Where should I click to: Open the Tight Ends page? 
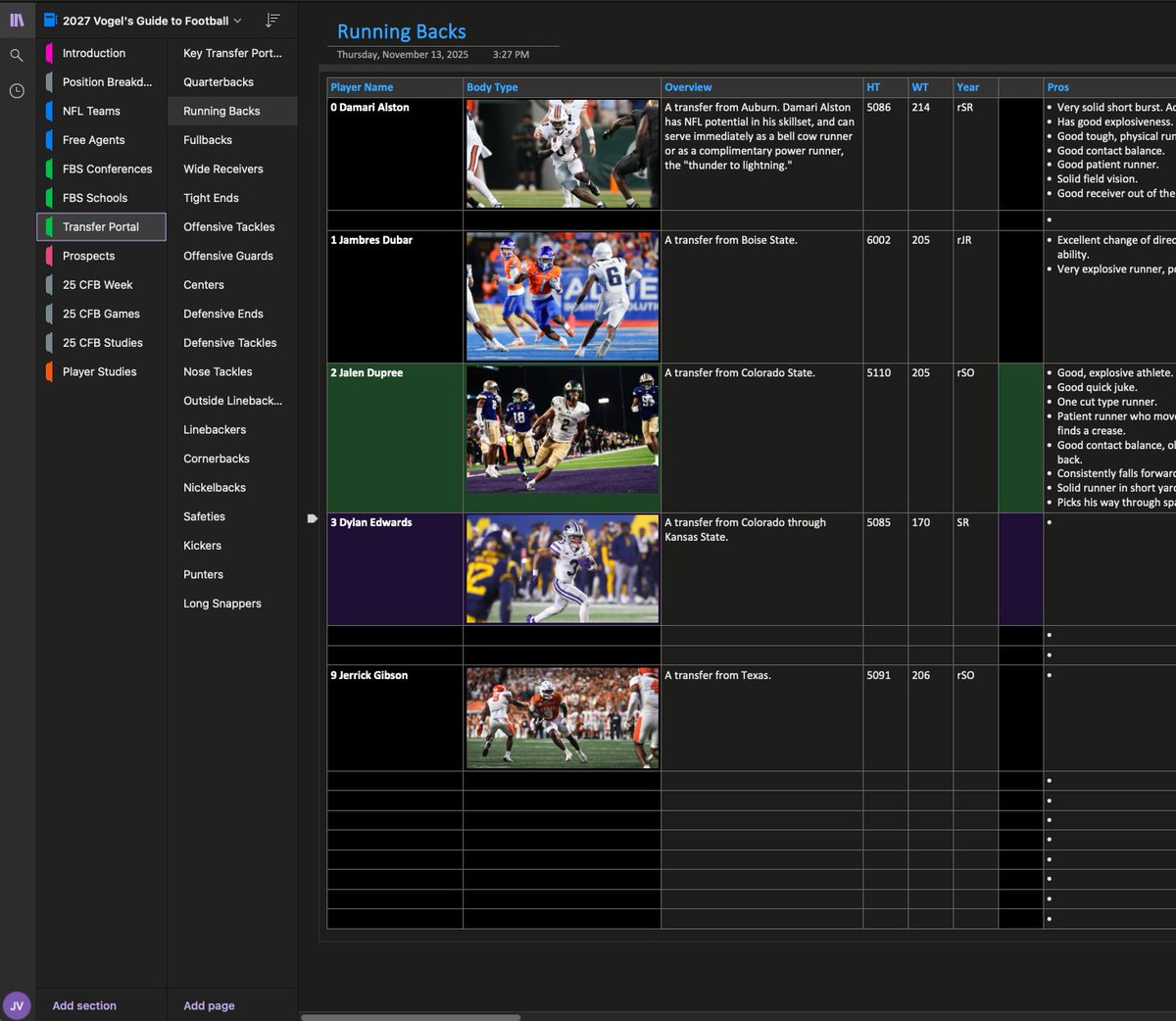pos(232,198)
